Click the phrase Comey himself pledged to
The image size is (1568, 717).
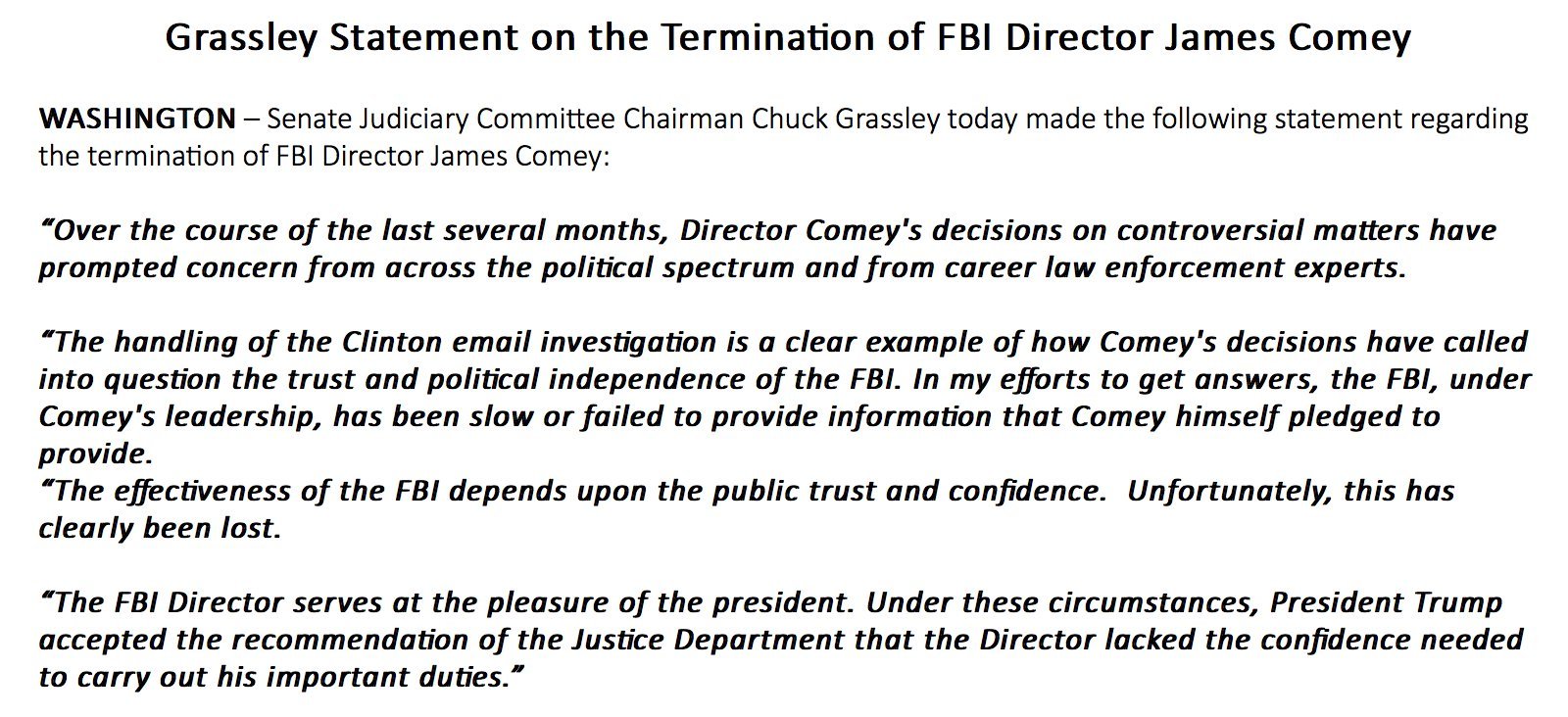[x=1255, y=416]
